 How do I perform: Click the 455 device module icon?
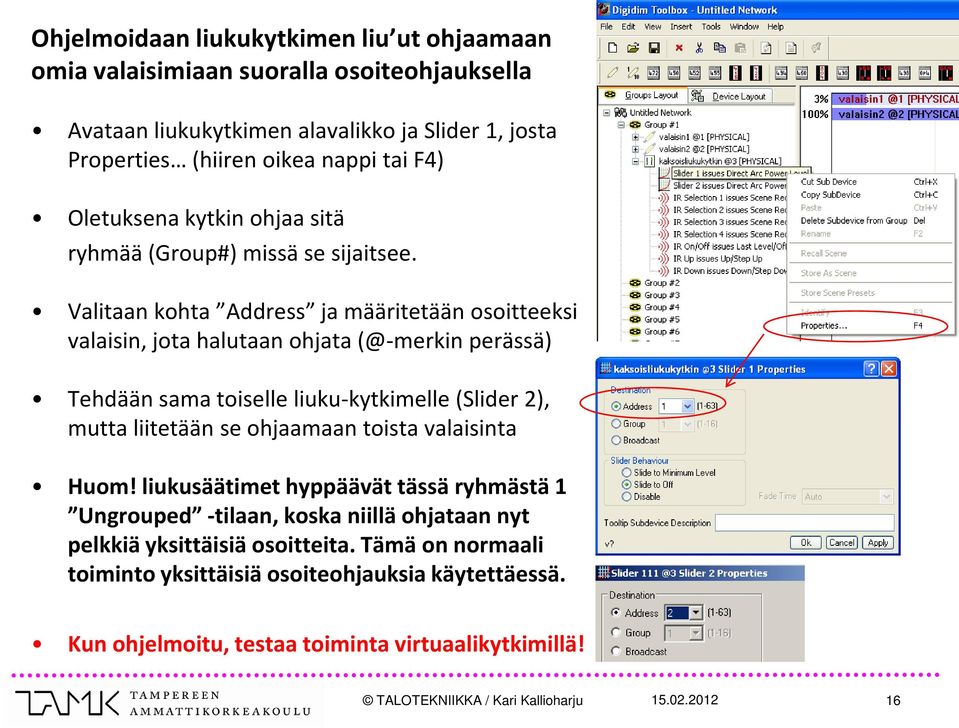click(x=714, y=73)
